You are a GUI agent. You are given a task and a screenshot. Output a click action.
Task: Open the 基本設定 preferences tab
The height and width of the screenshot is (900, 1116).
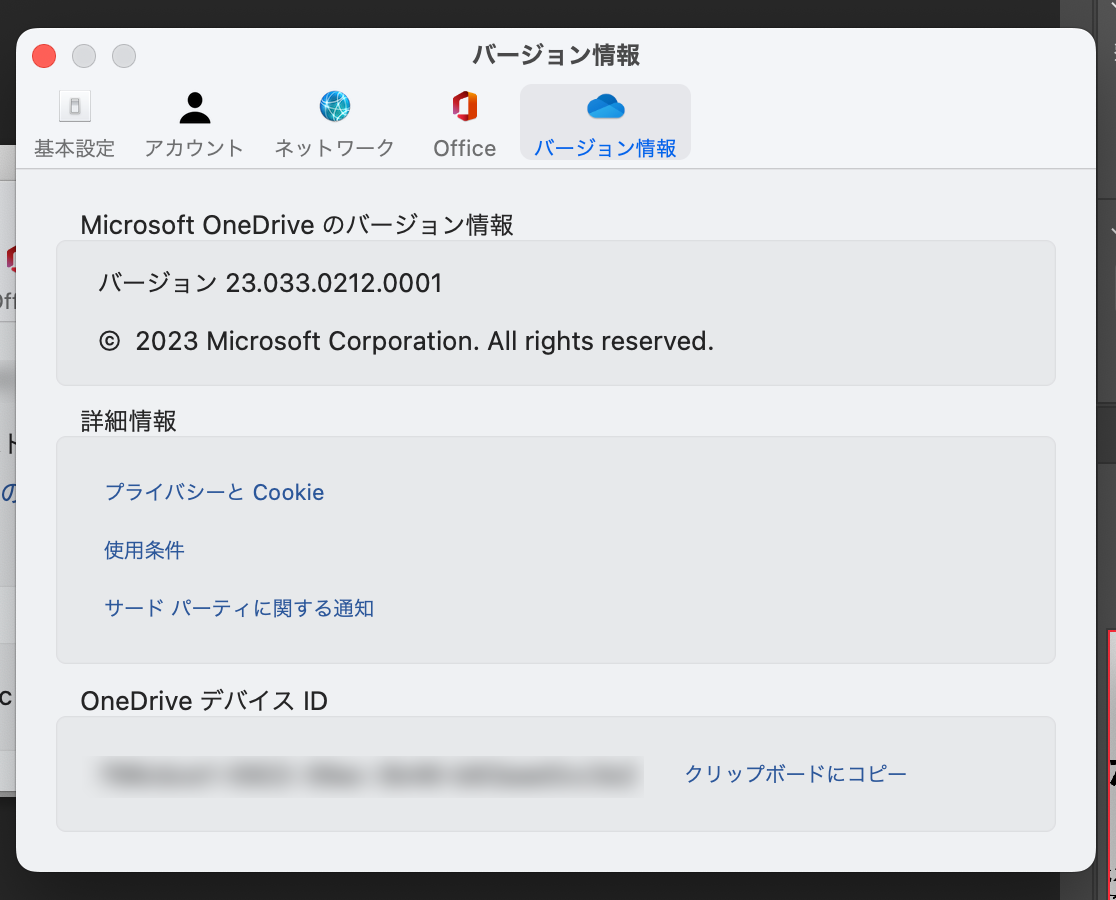[x=75, y=123]
